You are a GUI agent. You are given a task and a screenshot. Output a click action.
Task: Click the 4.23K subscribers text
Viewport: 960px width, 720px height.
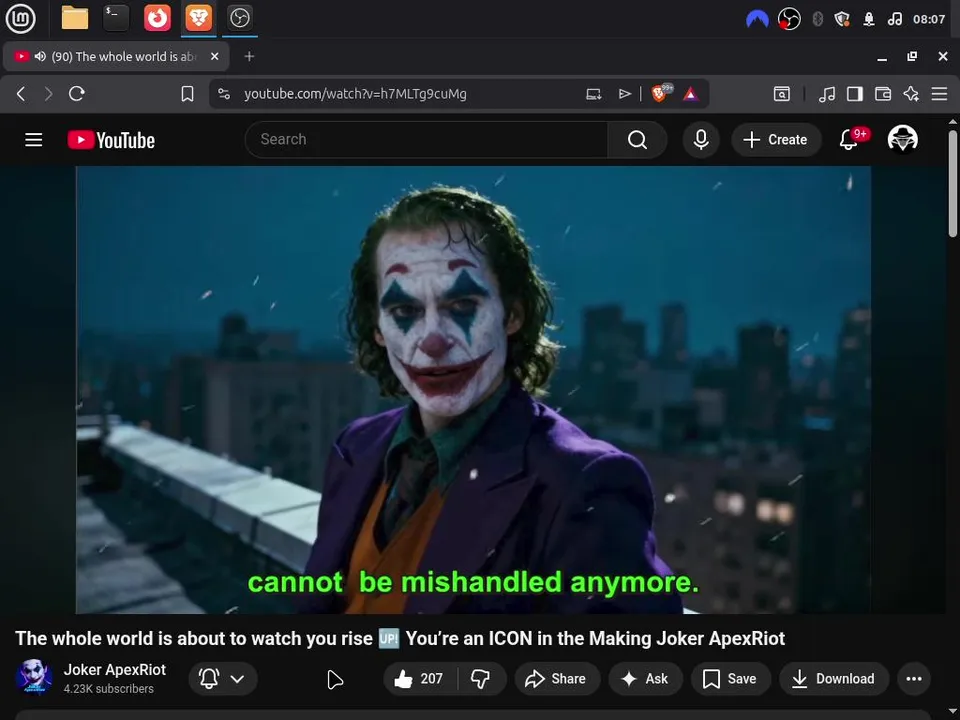pos(108,689)
